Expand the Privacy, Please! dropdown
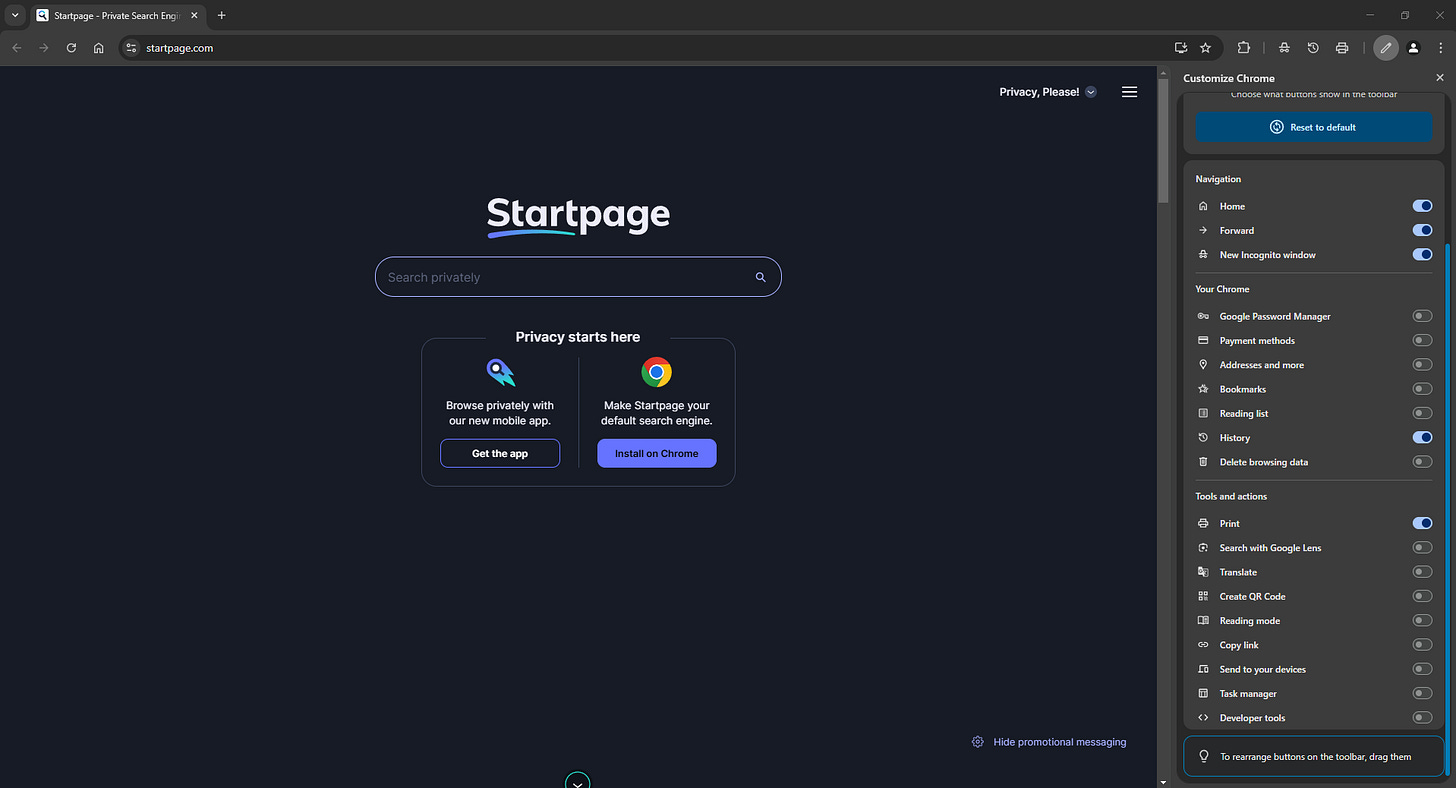The image size is (1456, 788). [x=1091, y=92]
